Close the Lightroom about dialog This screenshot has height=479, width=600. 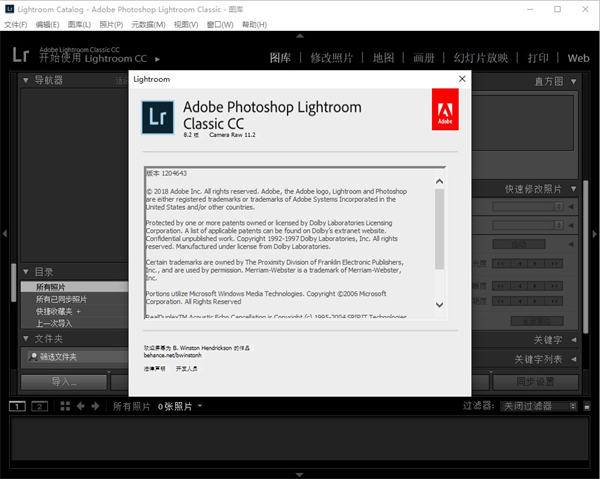pos(462,79)
